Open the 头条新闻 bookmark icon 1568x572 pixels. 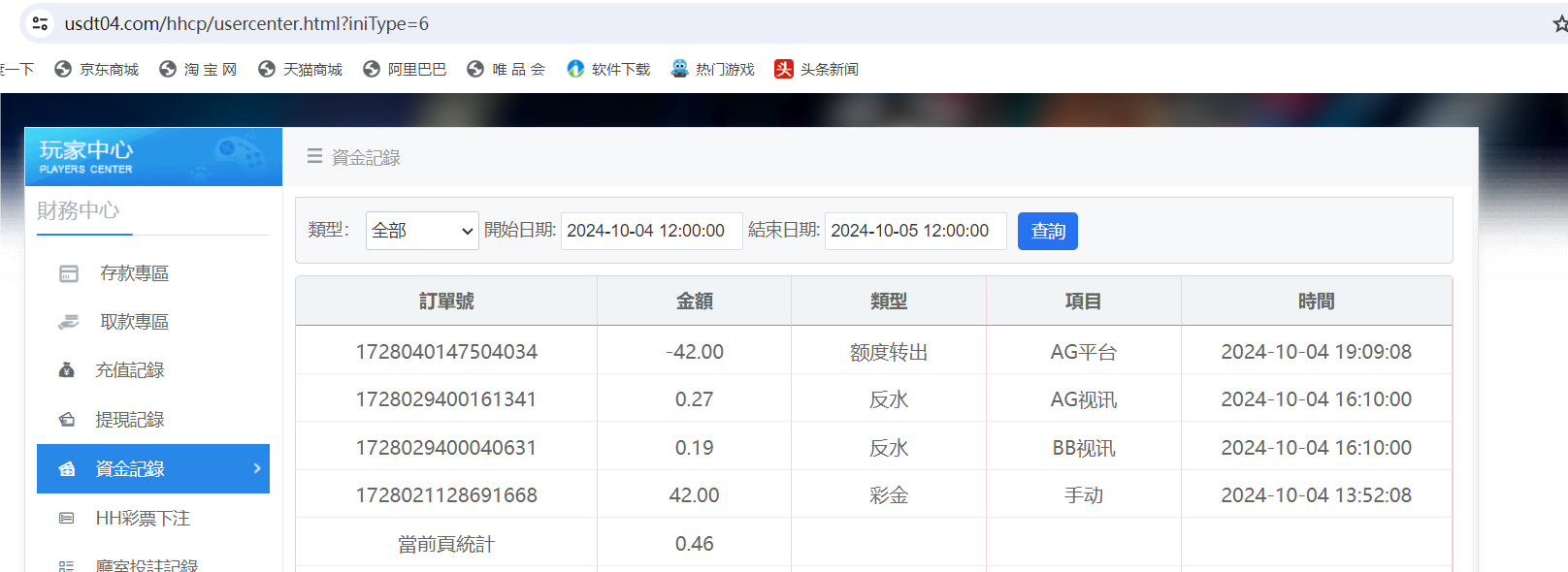coord(784,69)
